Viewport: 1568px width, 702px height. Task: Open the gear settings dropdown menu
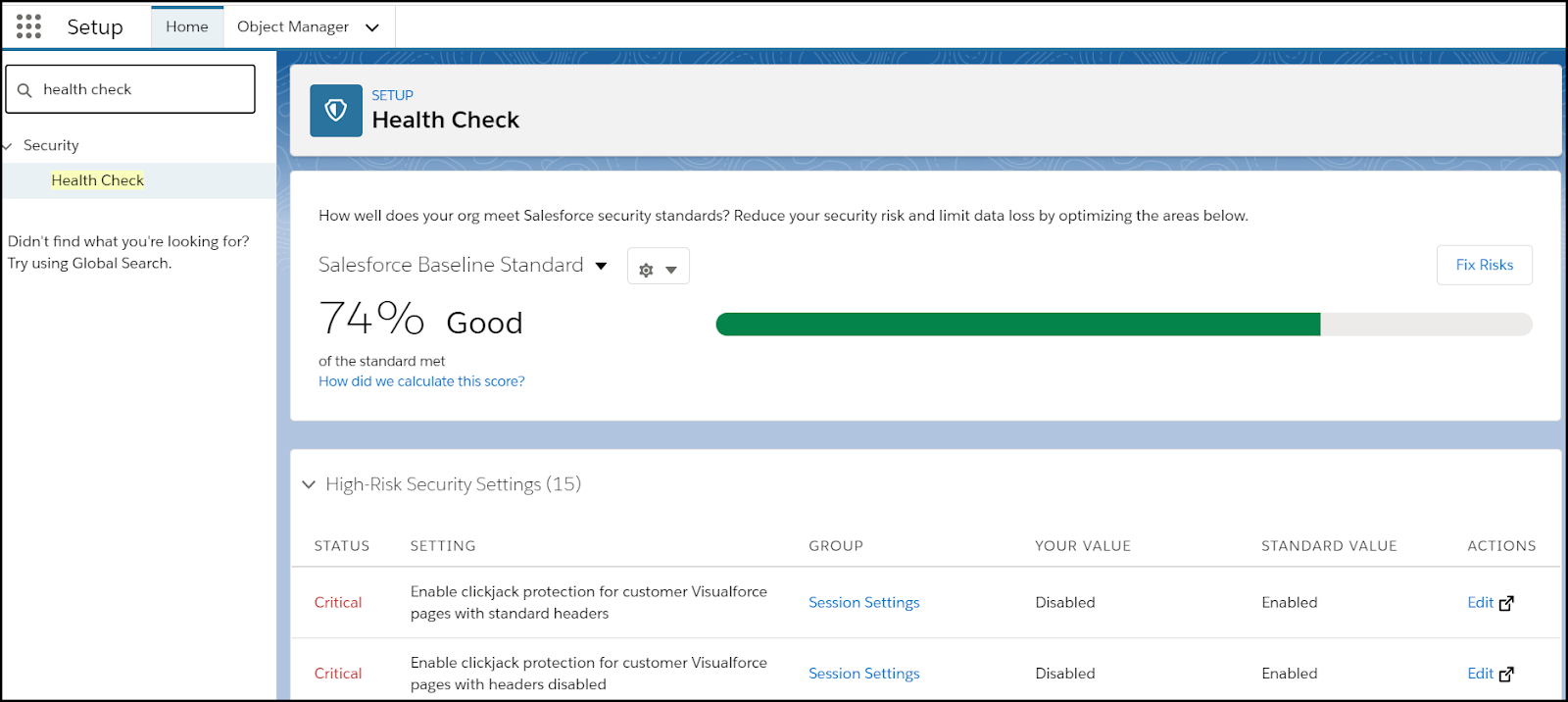(x=659, y=267)
